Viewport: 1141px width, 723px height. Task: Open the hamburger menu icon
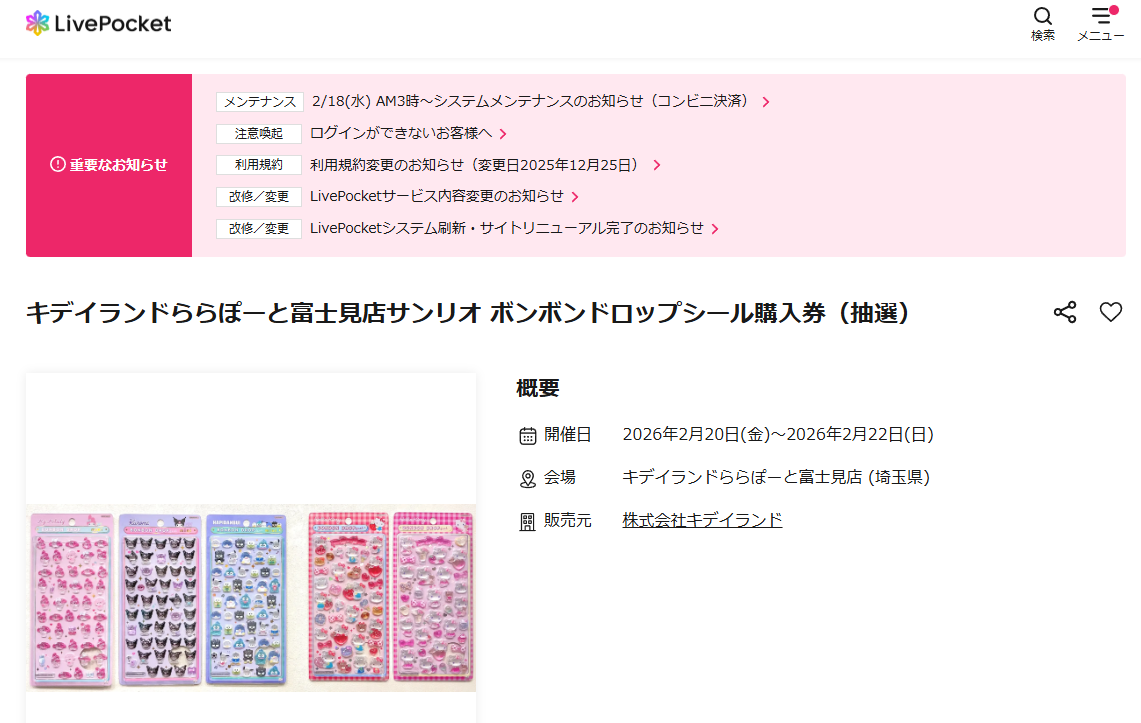tap(1101, 15)
